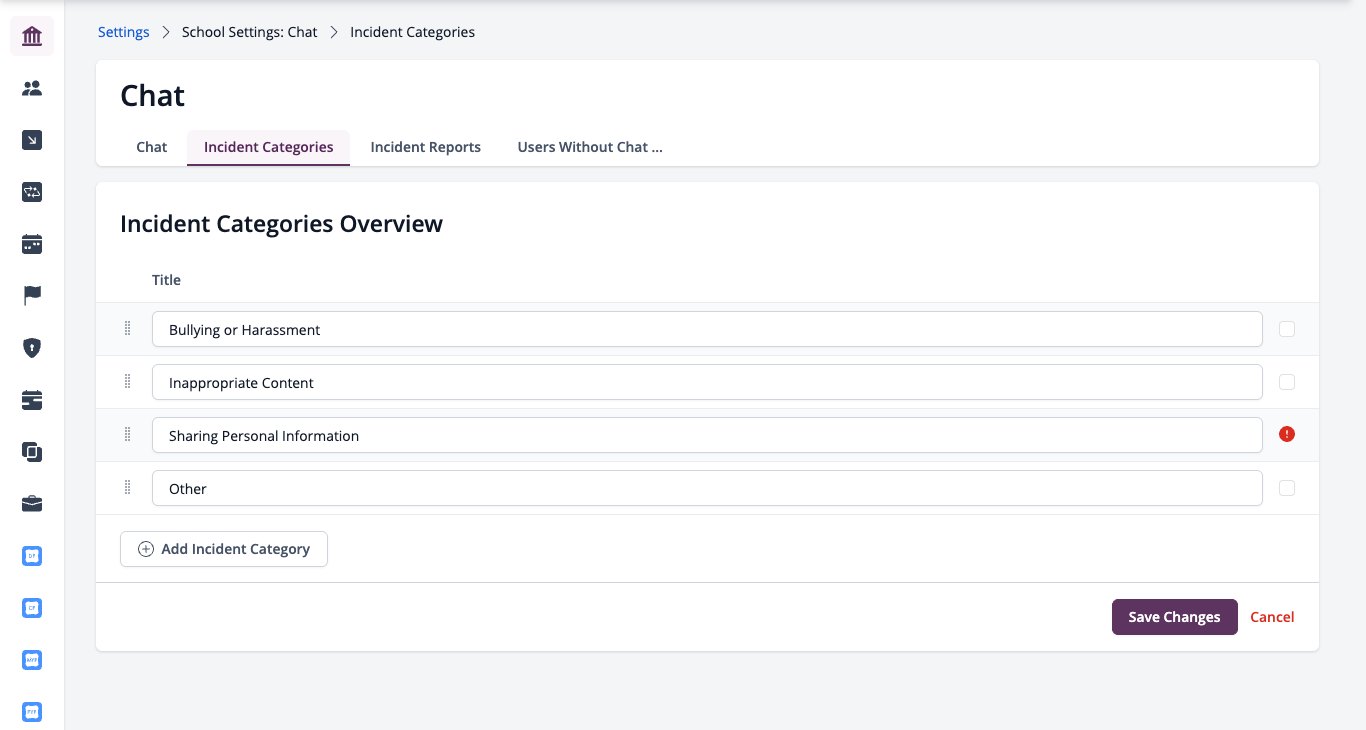The height and width of the screenshot is (730, 1366).
Task: Edit the Sharing Personal Information title field
Action: (707, 435)
